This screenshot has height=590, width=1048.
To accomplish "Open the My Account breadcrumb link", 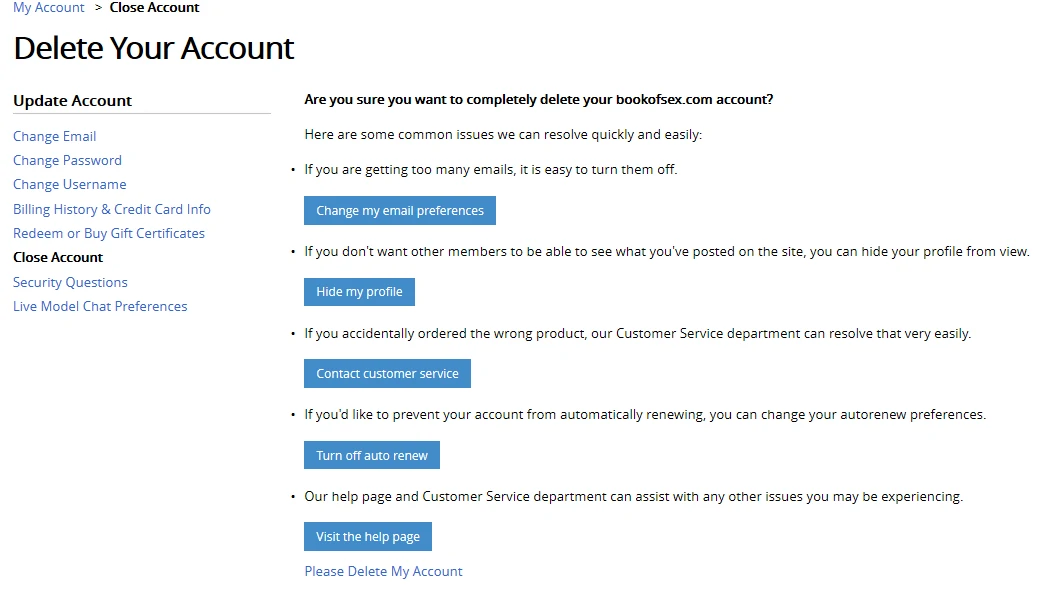I will [49, 8].
